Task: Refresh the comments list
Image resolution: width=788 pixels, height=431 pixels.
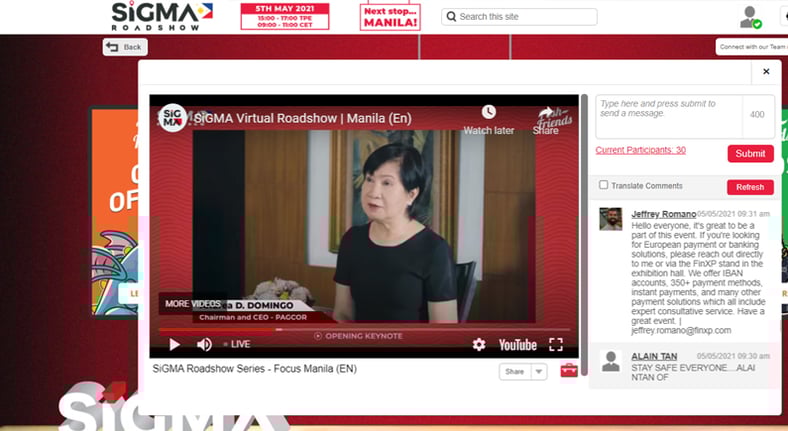Action: click(750, 187)
